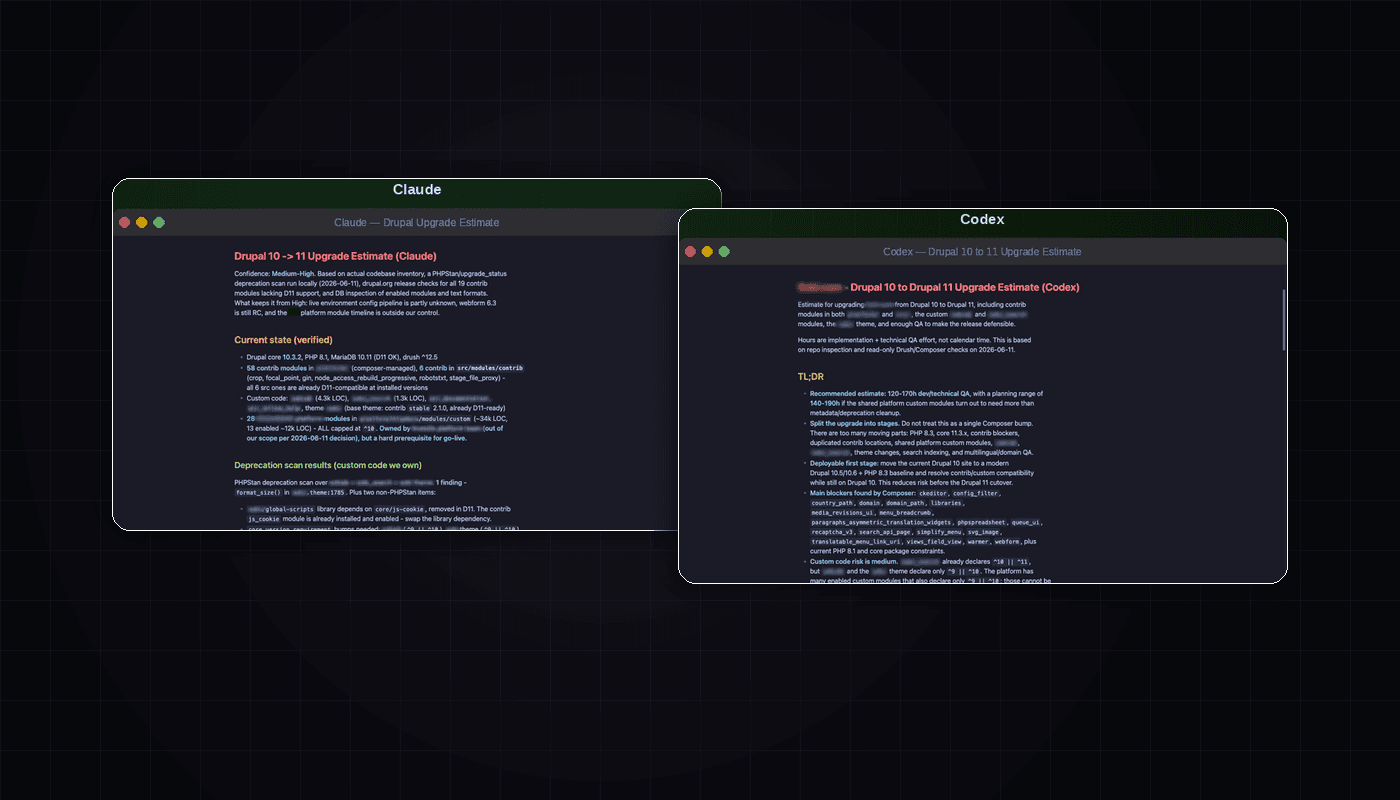
Task: Minimize the Codex window using the yellow button
Action: [x=707, y=251]
